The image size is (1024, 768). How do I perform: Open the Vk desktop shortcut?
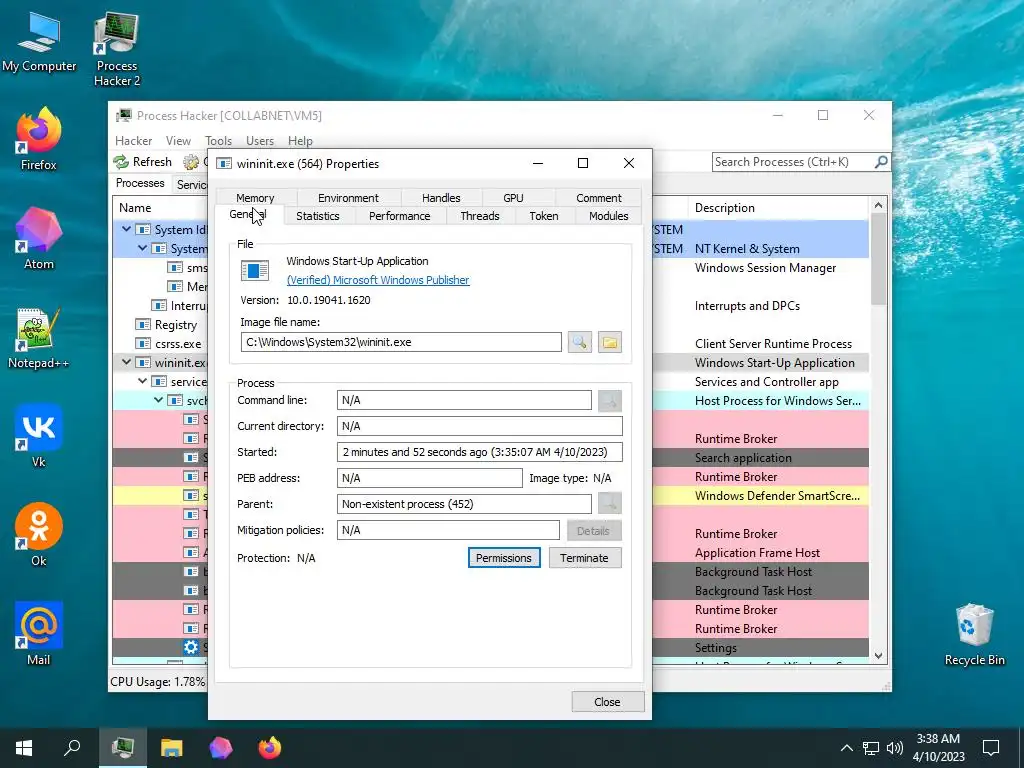[x=39, y=436]
